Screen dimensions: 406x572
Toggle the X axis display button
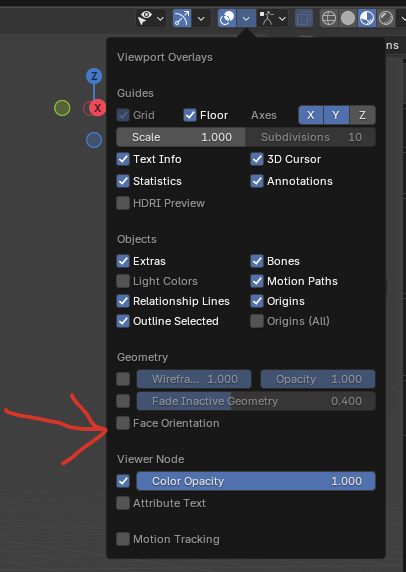(x=311, y=115)
